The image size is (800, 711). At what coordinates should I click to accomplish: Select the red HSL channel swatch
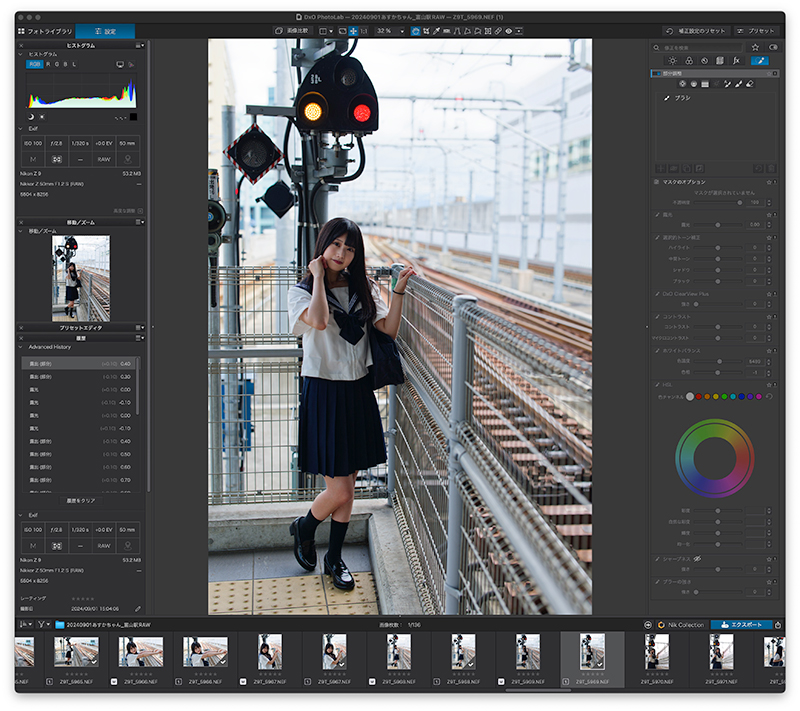(698, 396)
